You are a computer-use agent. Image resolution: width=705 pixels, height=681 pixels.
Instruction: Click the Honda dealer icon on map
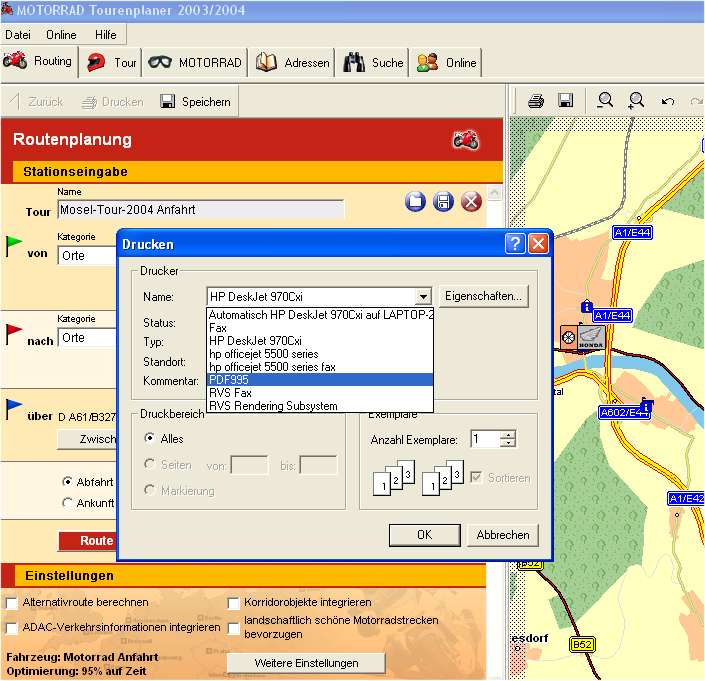click(x=591, y=338)
